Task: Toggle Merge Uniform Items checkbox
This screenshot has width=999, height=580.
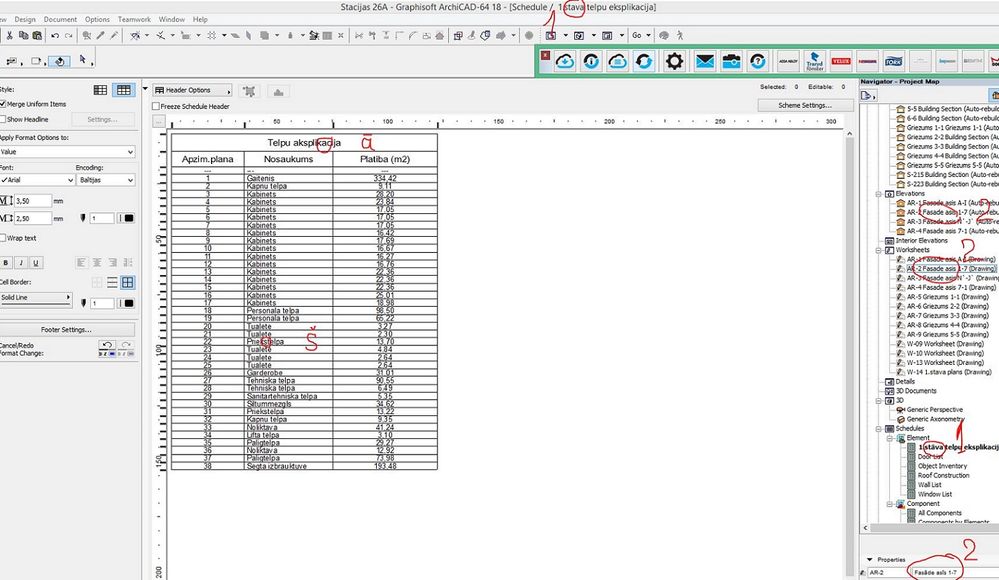Action: tap(3, 104)
